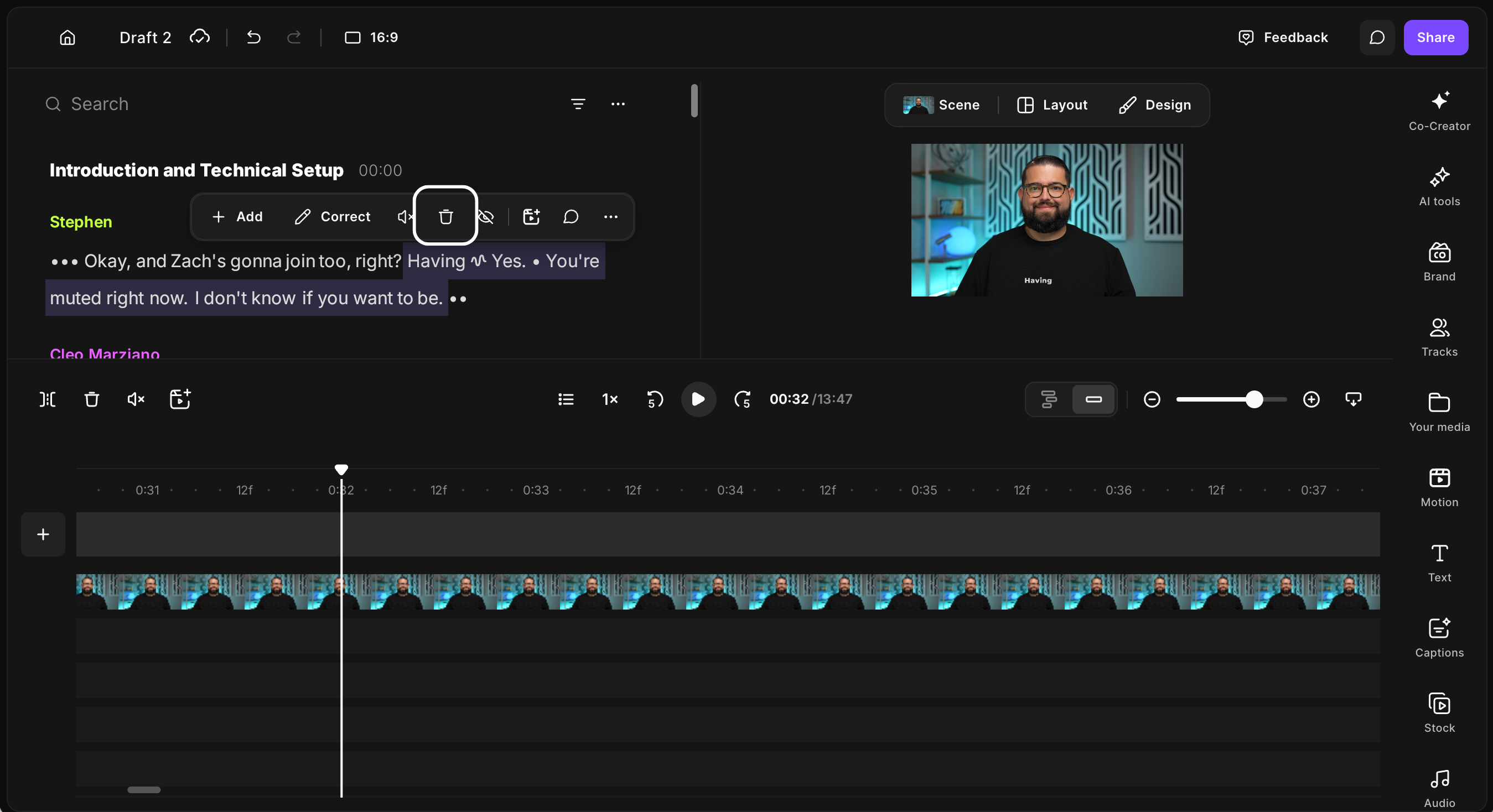Open the transcript more options menu
The image size is (1493, 812).
[x=618, y=104]
